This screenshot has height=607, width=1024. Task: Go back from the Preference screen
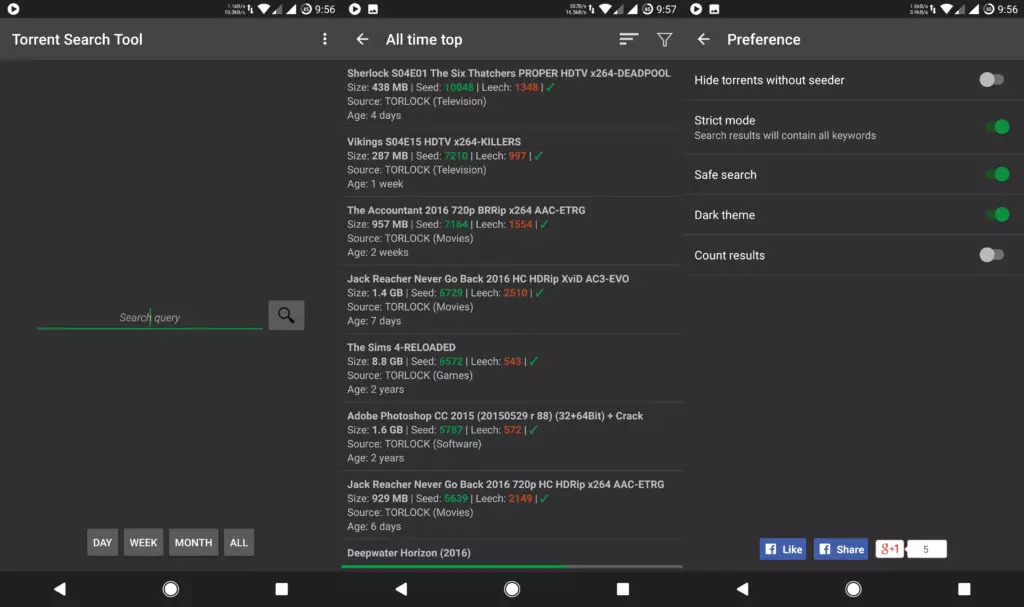[x=703, y=39]
